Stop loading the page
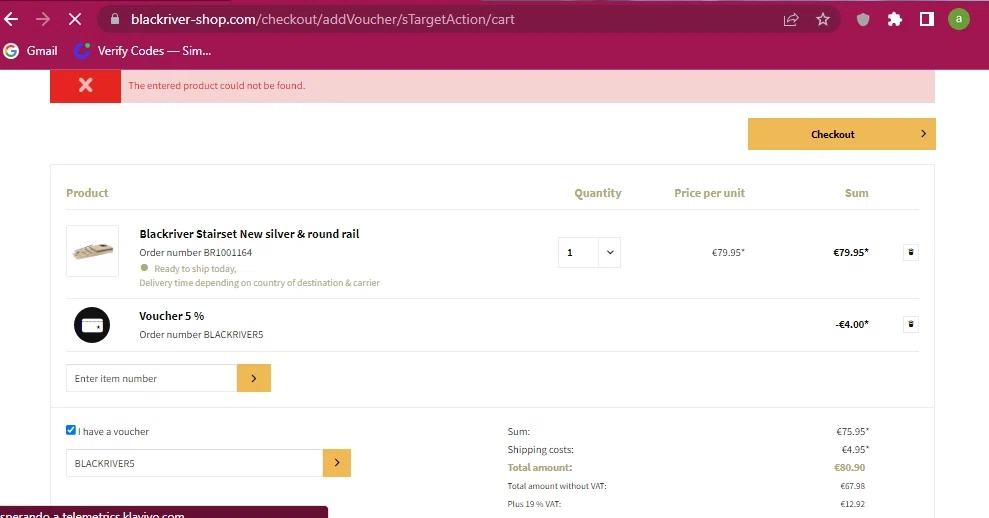 pyautogui.click(x=74, y=20)
